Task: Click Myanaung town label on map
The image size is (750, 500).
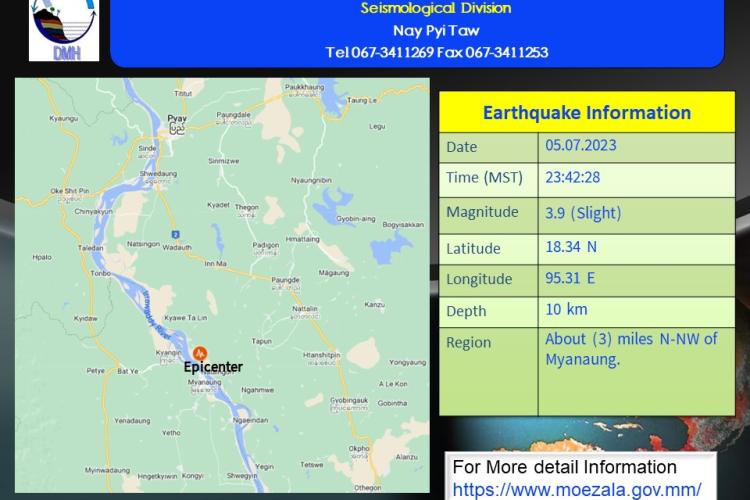Action: (x=205, y=382)
